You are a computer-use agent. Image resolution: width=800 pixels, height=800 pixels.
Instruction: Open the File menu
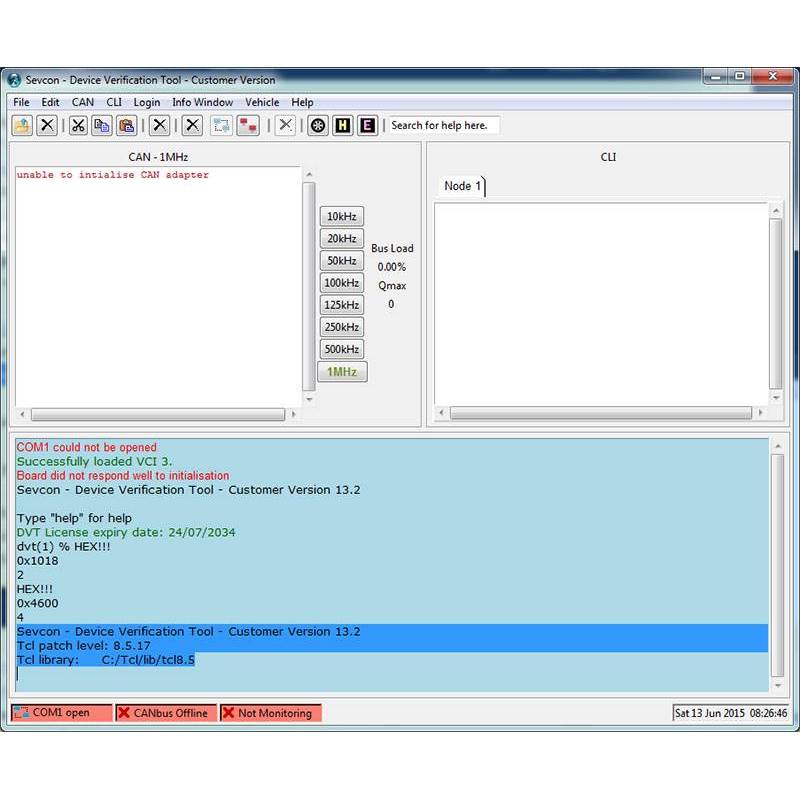pos(21,102)
